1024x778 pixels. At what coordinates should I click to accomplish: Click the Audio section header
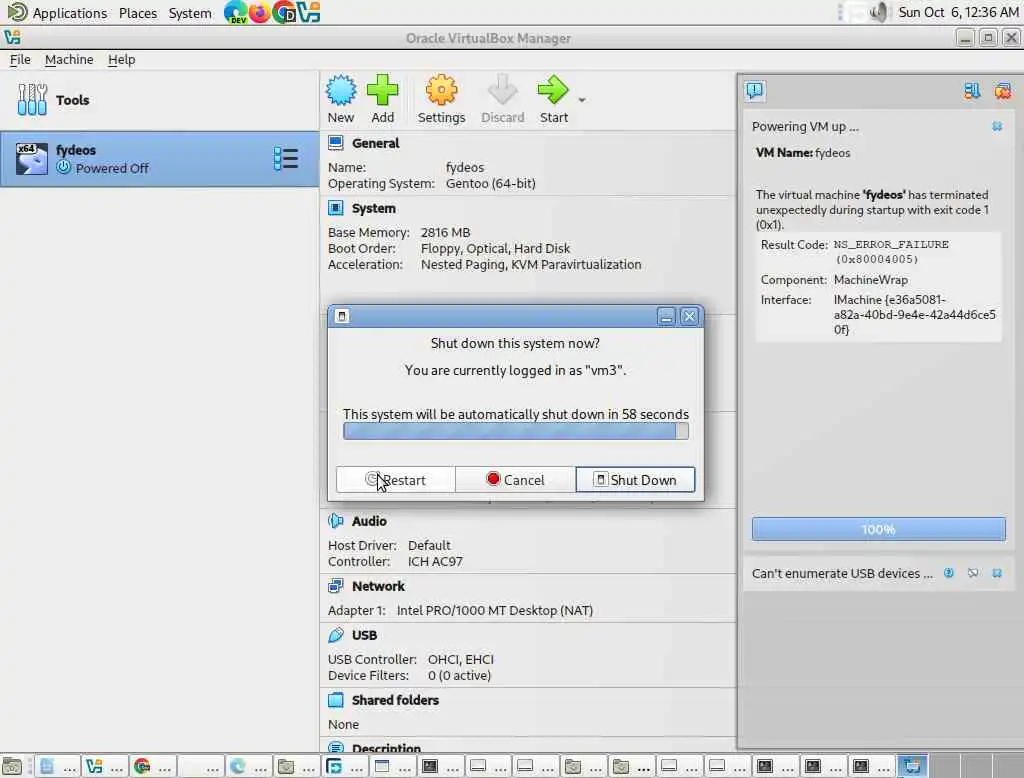click(369, 521)
